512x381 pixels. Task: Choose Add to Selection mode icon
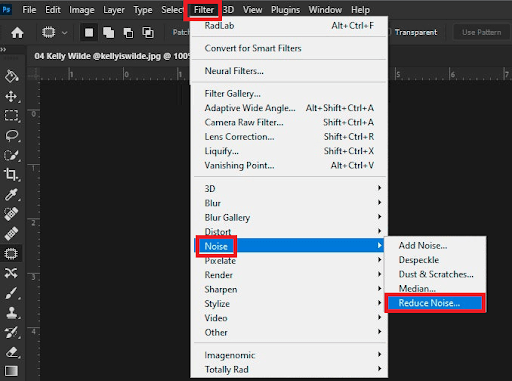pyautogui.click(x=108, y=33)
